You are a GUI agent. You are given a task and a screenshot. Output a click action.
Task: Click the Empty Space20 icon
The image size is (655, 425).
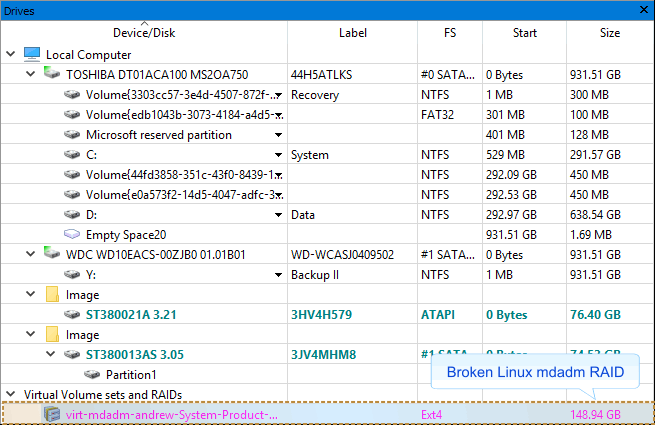72,234
